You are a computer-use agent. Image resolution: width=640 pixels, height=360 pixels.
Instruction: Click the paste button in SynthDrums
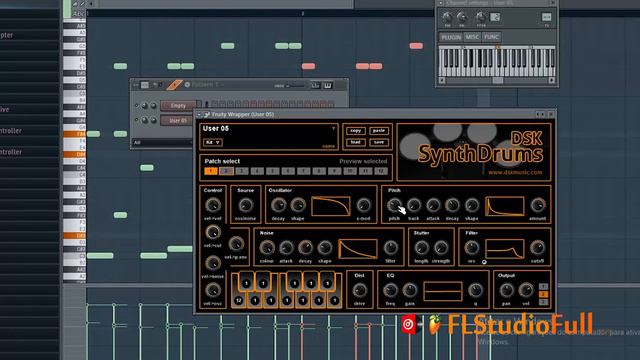click(379, 131)
